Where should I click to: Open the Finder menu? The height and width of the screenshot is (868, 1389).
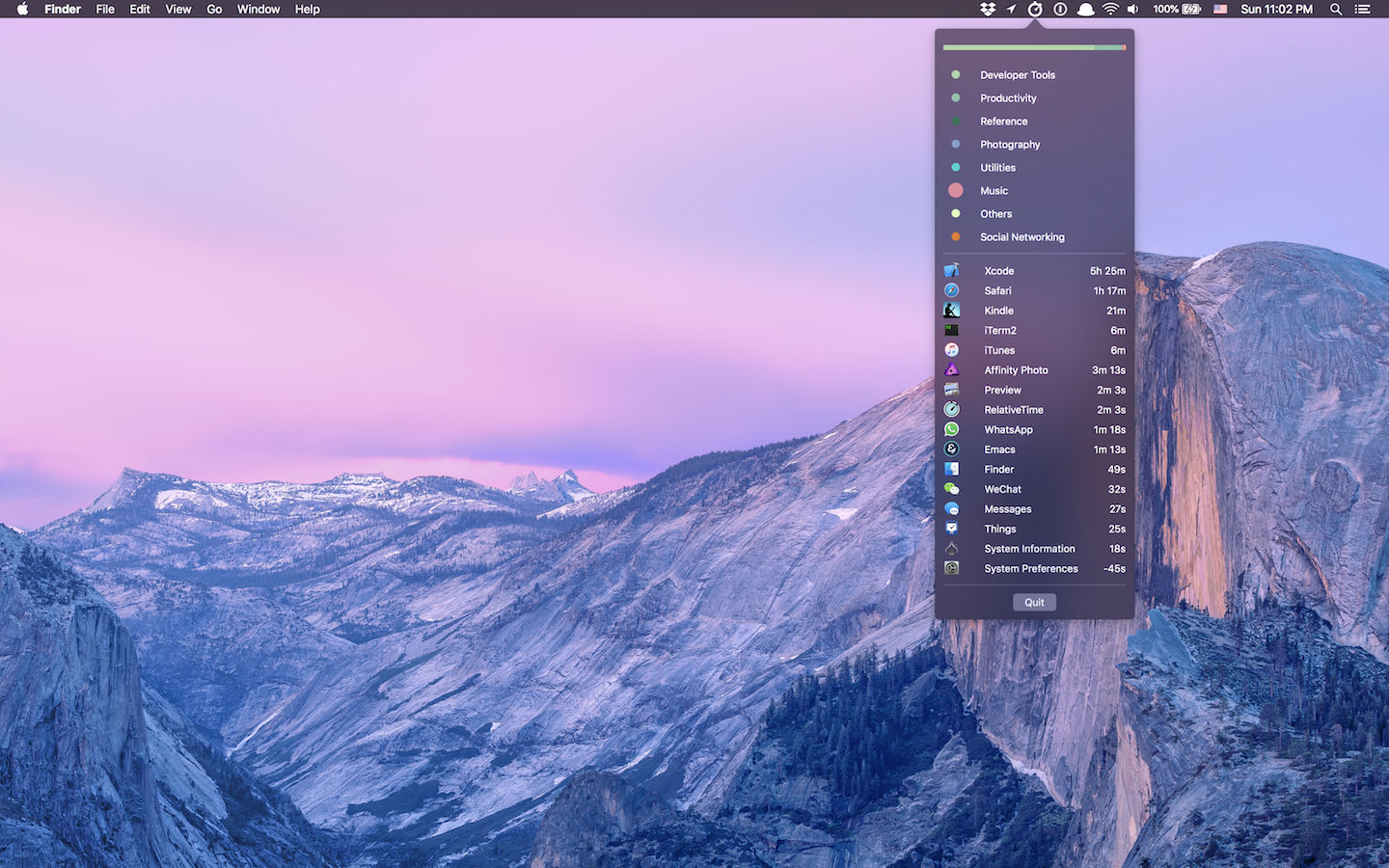click(x=63, y=9)
